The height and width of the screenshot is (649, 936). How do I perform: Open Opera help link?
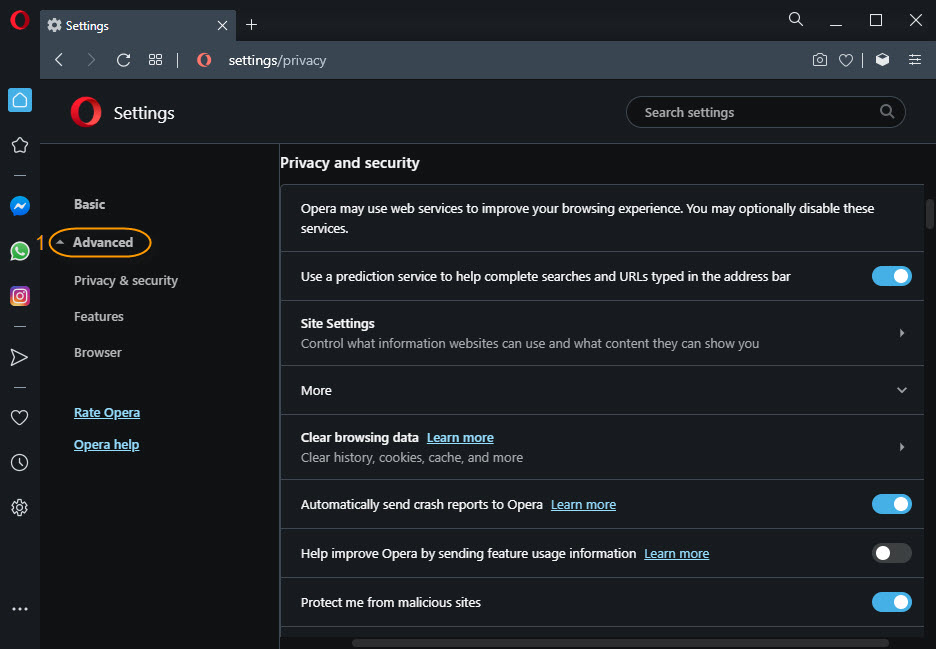[x=106, y=444]
